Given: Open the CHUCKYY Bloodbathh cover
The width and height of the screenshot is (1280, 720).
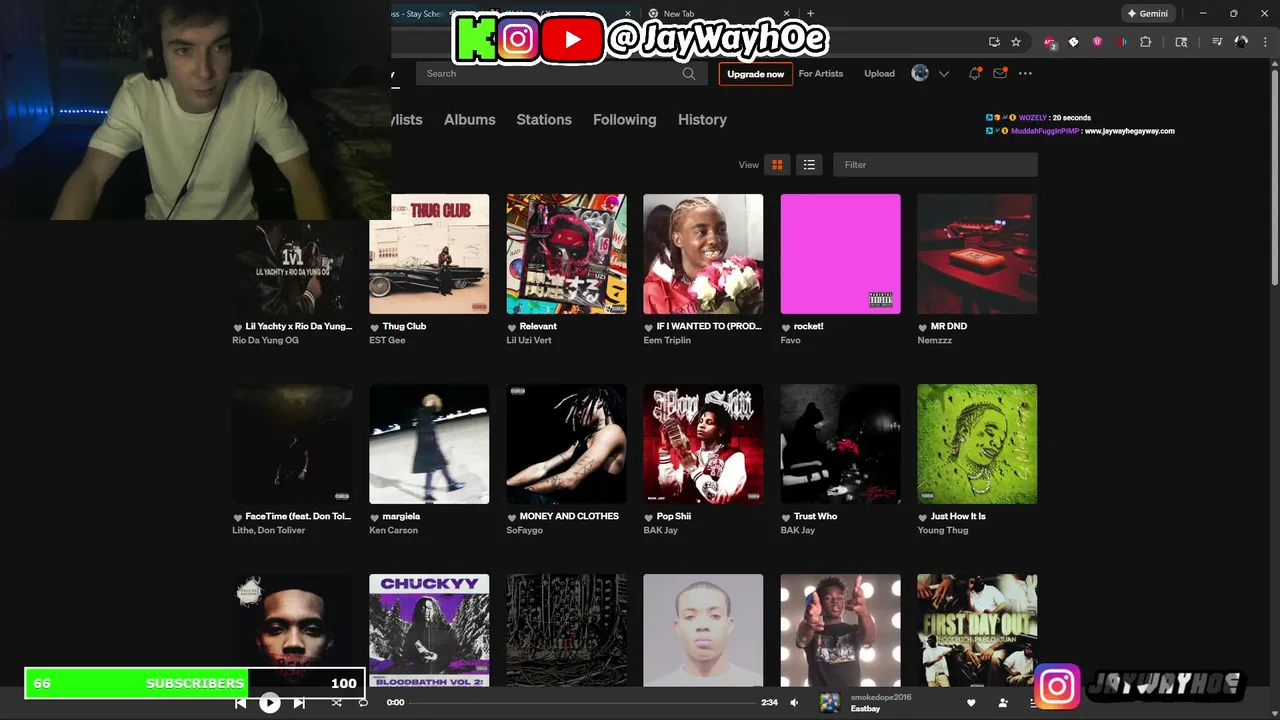Looking at the screenshot, I should [429, 630].
